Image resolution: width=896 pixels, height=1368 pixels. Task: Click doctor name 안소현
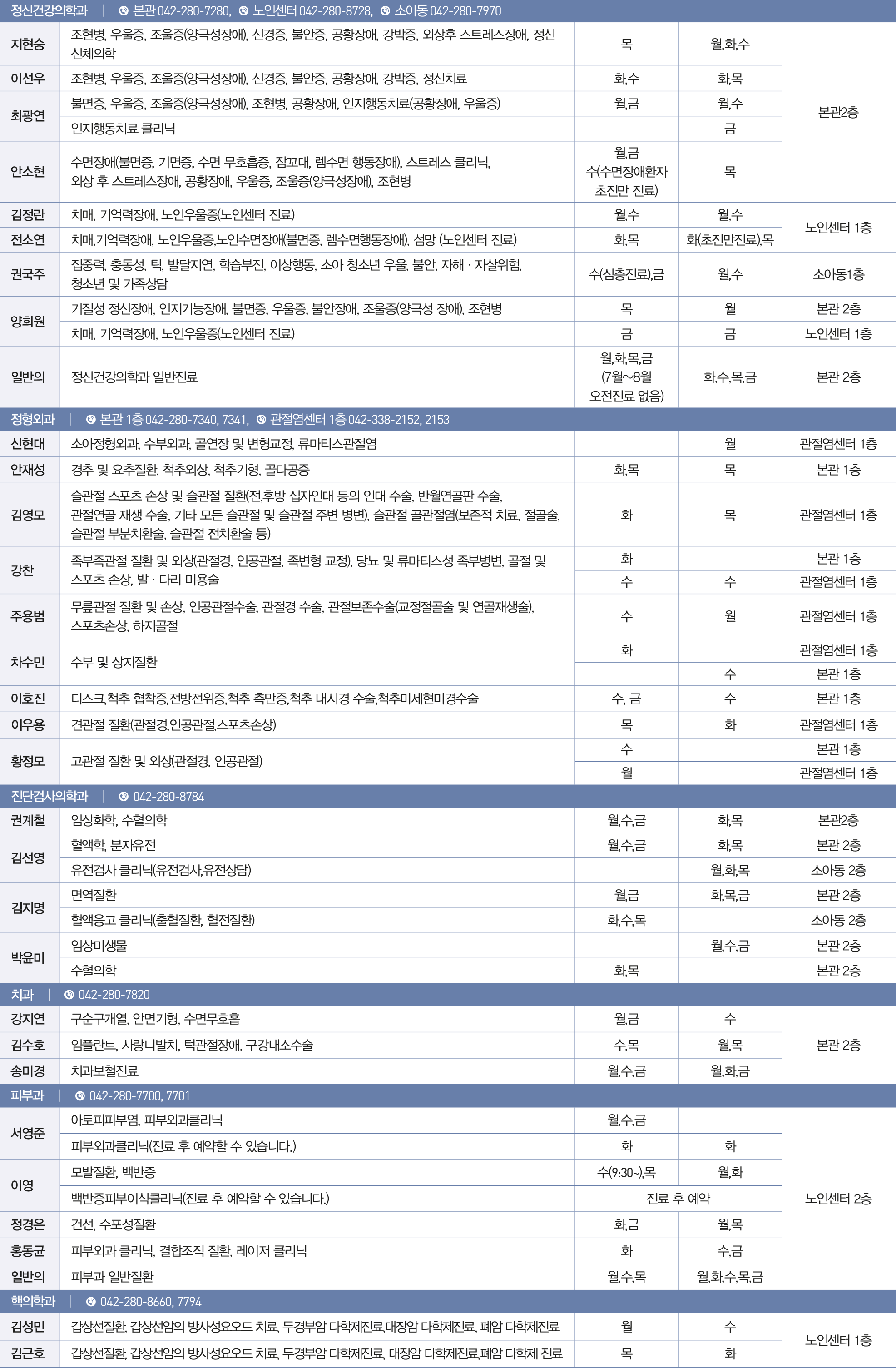pos(28,172)
